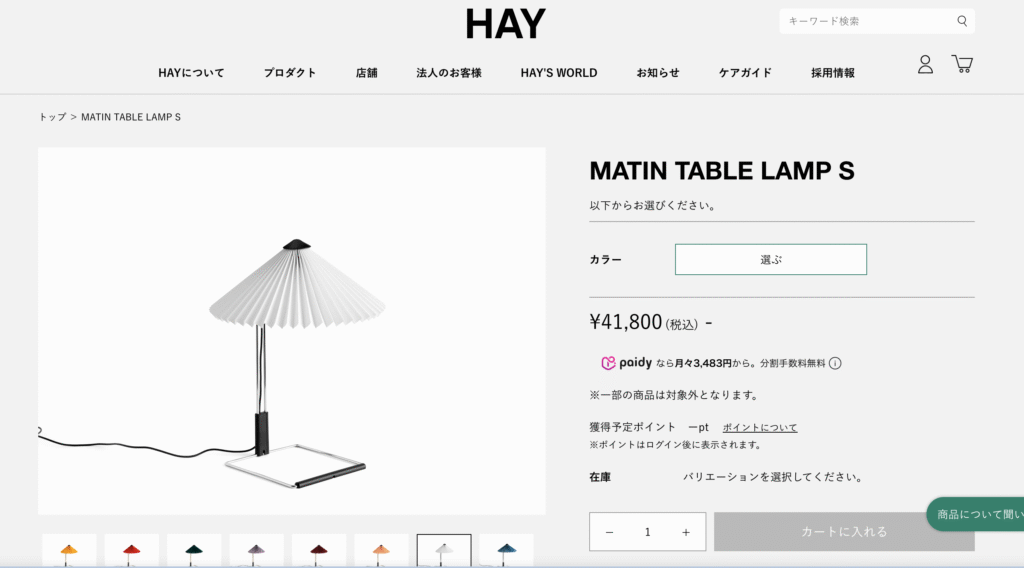Image resolution: width=1024 pixels, height=568 pixels.
Task: Click the トップ breadcrumb link
Action: coord(52,117)
